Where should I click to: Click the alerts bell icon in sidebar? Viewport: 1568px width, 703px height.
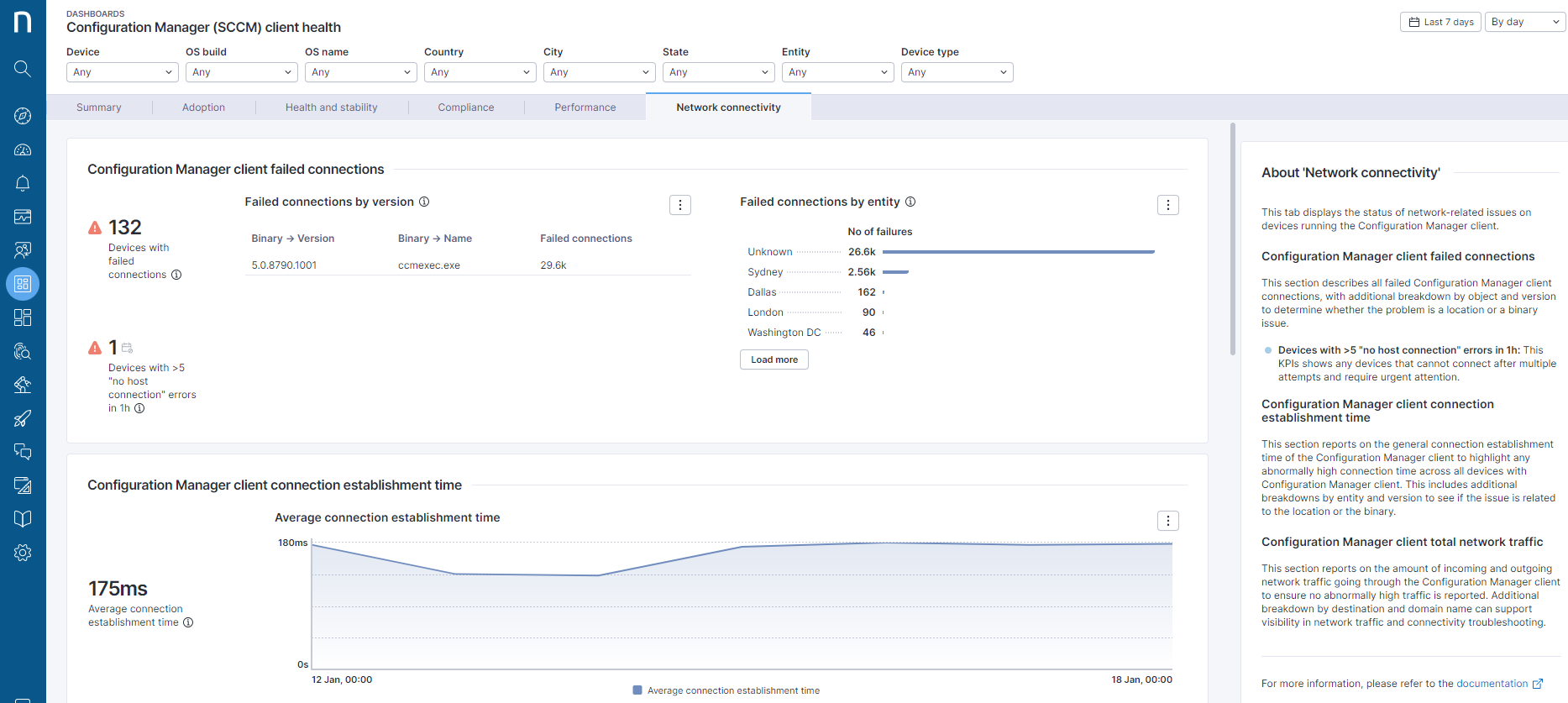23,183
